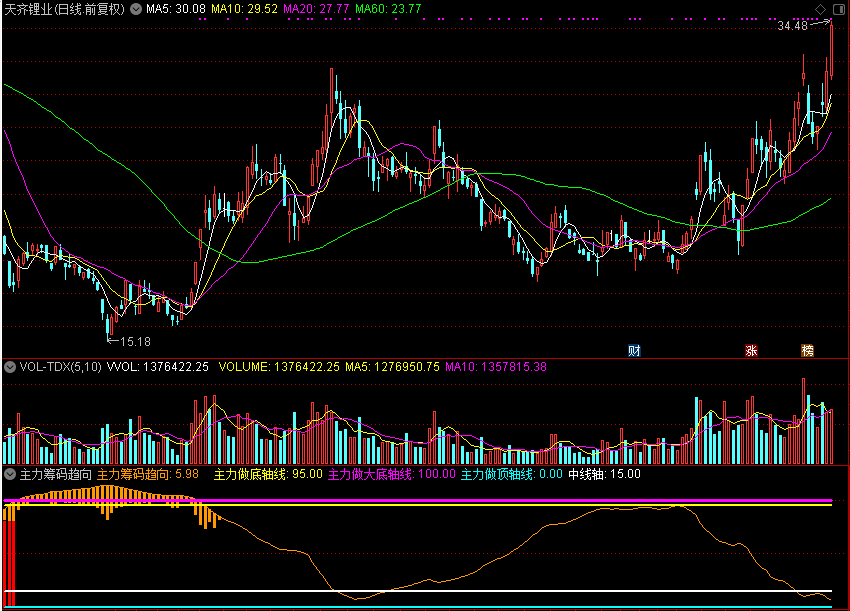
Task: Click the 主力做底轴线: 95.00 label
Action: pos(268,474)
